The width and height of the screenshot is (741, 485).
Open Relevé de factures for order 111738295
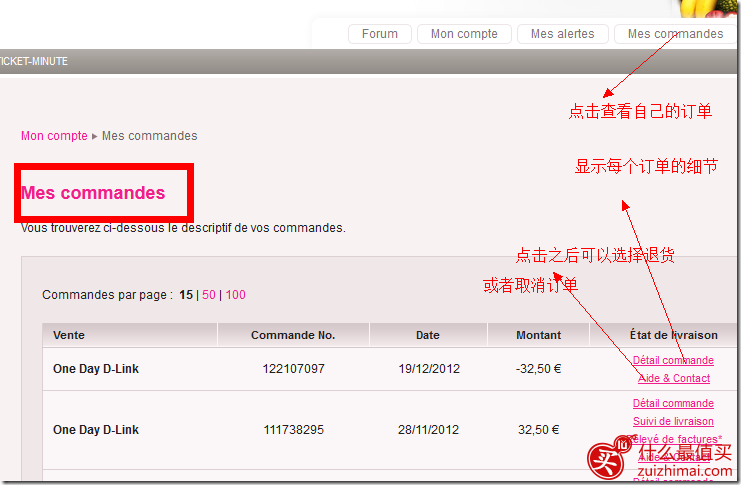674,439
